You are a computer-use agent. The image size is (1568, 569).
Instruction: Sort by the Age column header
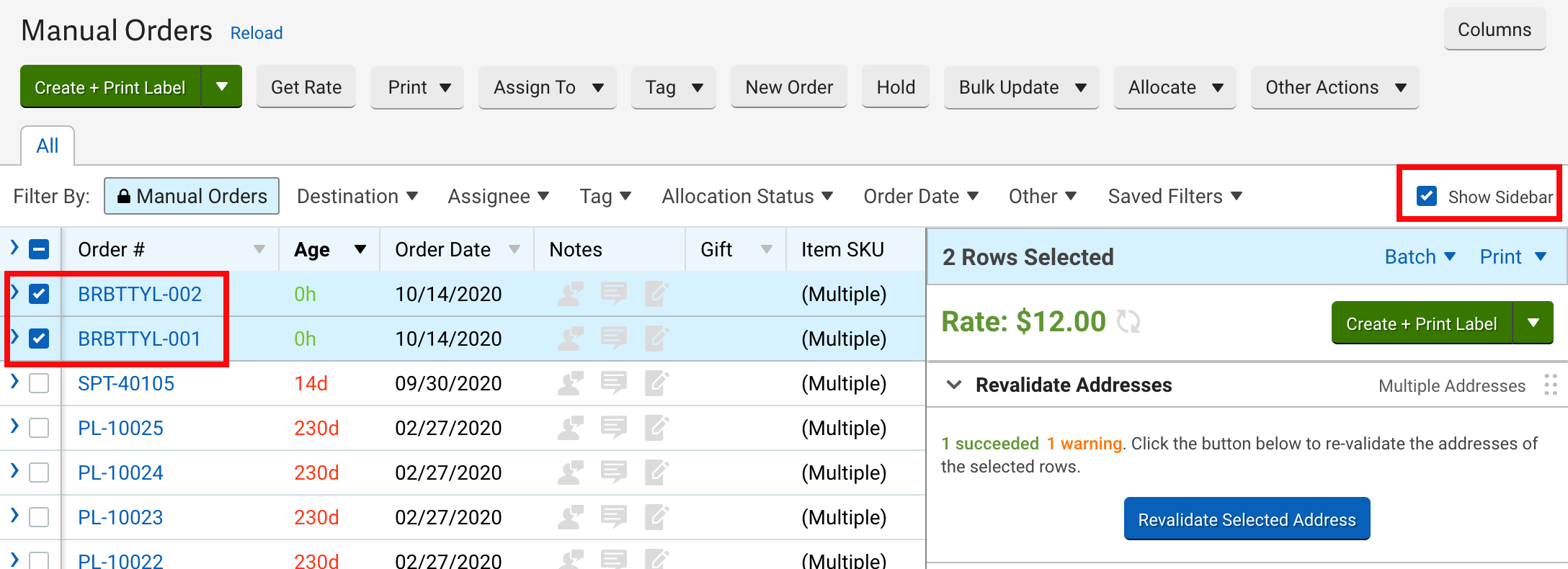point(312,250)
